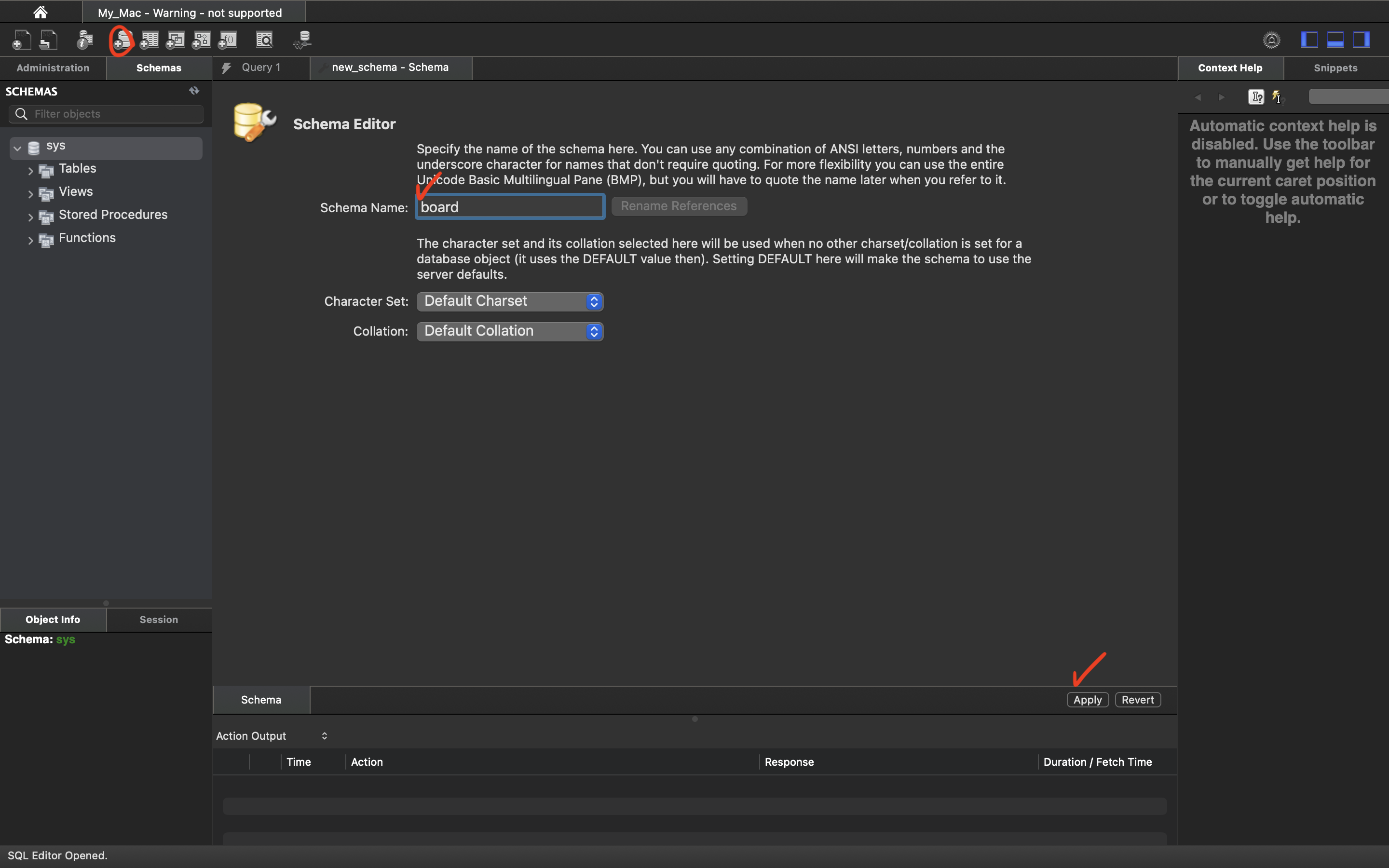
Task: Click the create new function icon
Action: (x=227, y=40)
